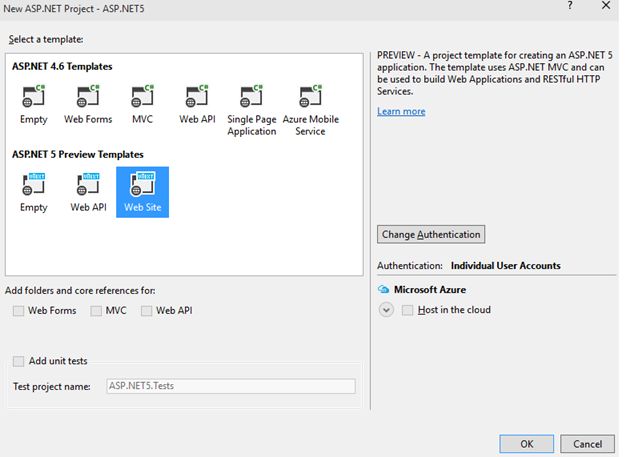This screenshot has height=457, width=626.
Task: Tick the MVC references checkbox
Action: pyautogui.click(x=96, y=311)
